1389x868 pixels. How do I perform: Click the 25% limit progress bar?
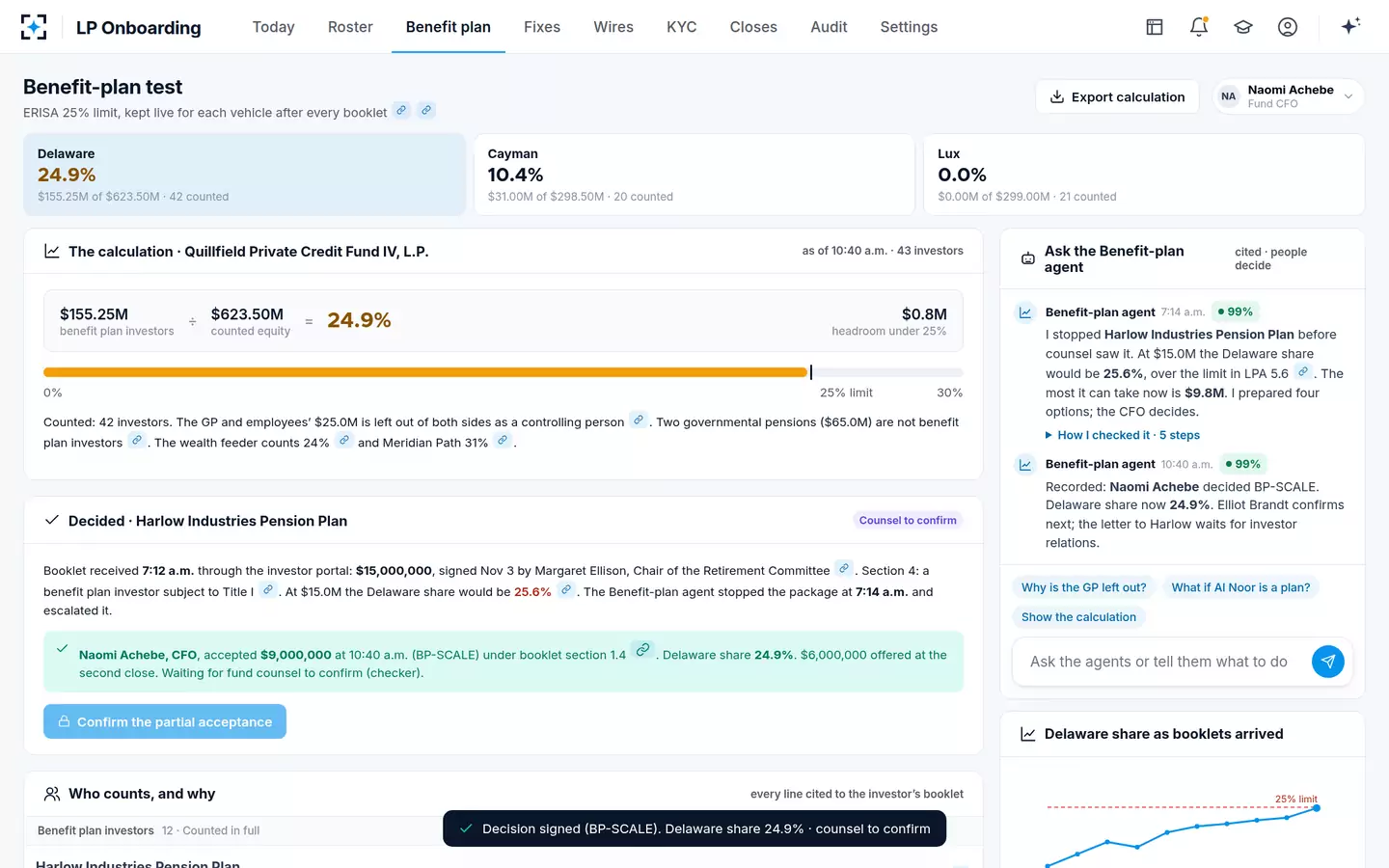point(503,372)
